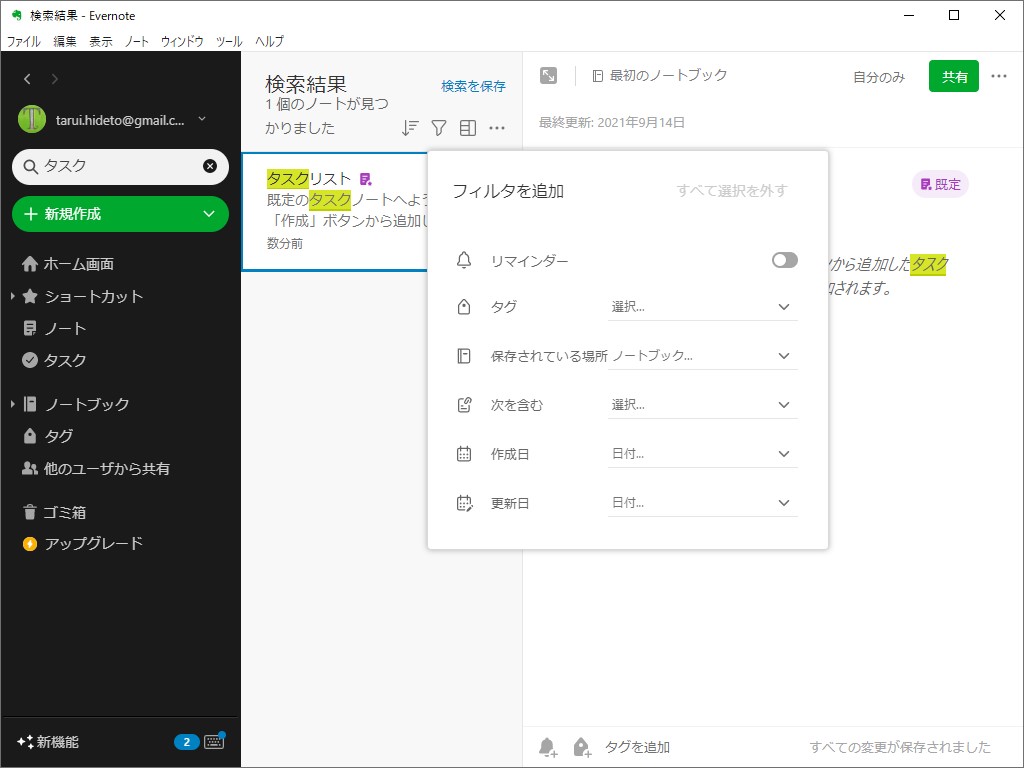Image resolution: width=1024 pixels, height=768 pixels.
Task: Click the add reminder bell icon at bottom
Action: click(547, 746)
